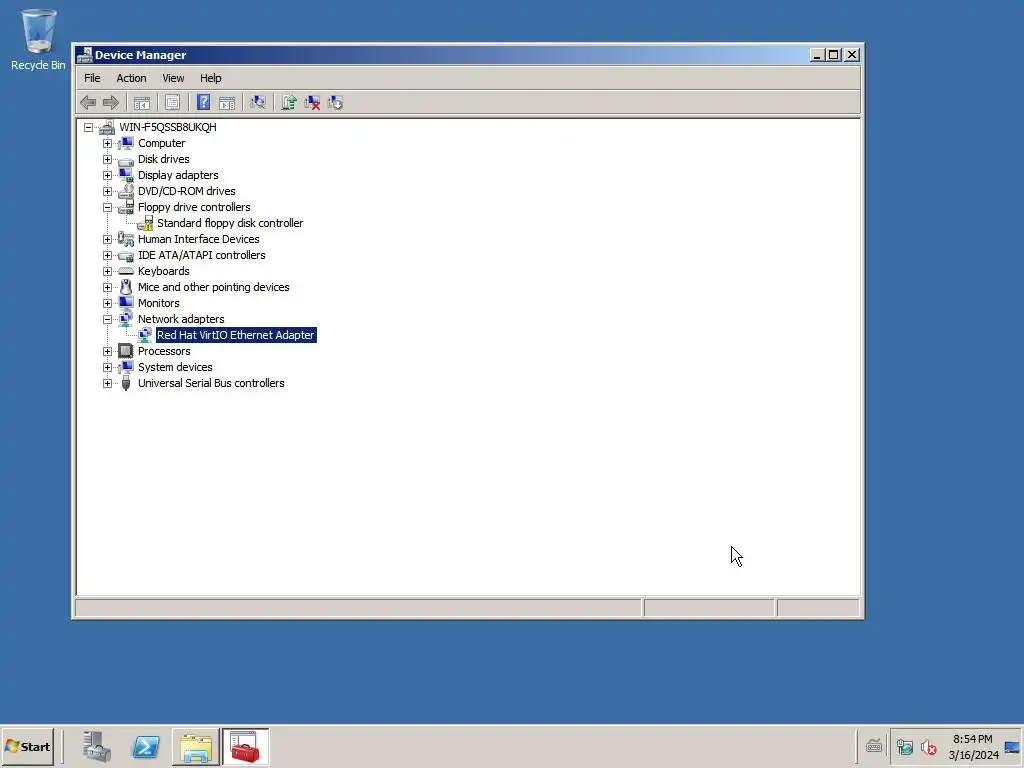
Task: Toggle the action pane toolbar icon
Action: [x=227, y=103]
